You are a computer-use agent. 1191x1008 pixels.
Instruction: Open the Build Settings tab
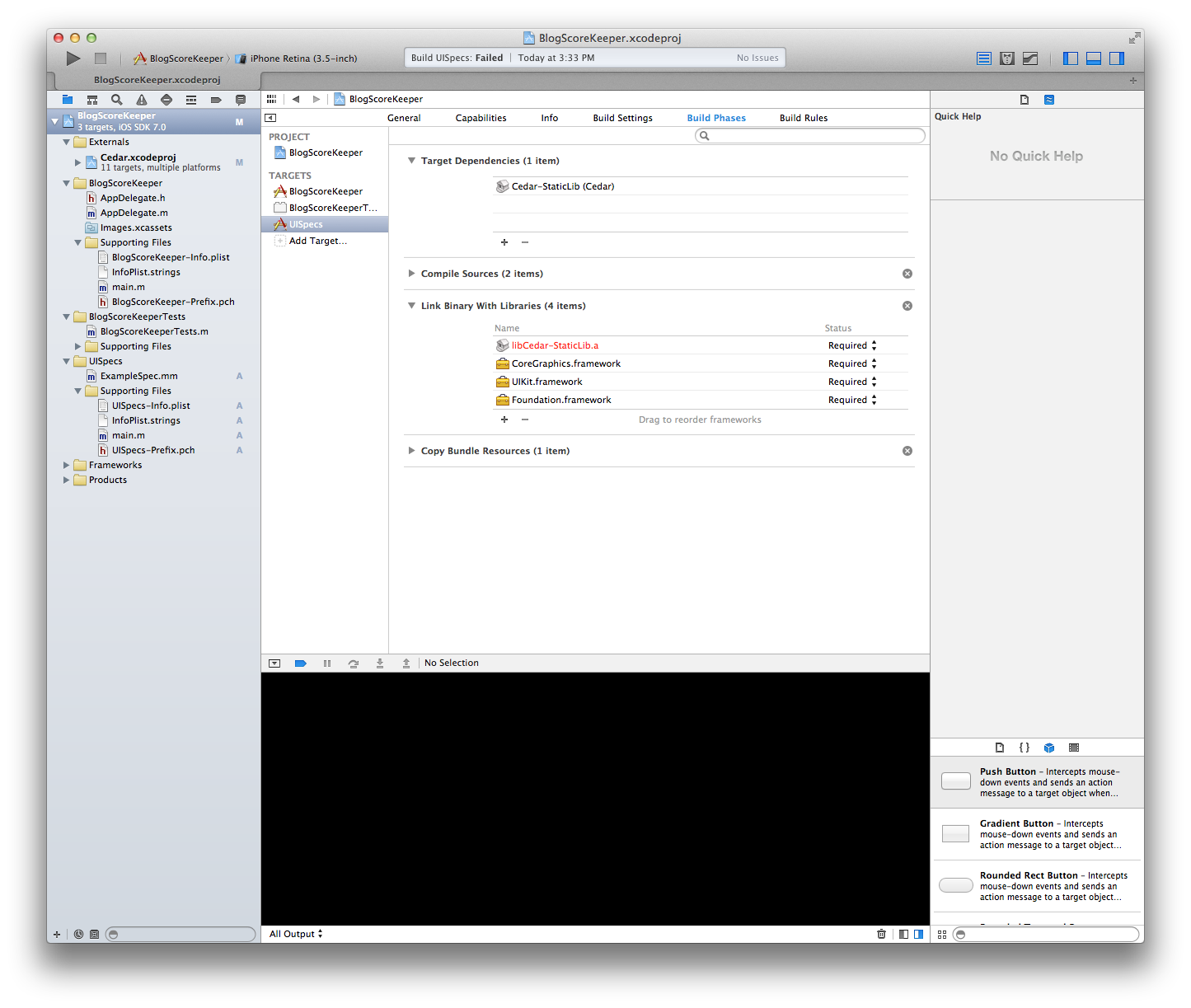tap(623, 118)
